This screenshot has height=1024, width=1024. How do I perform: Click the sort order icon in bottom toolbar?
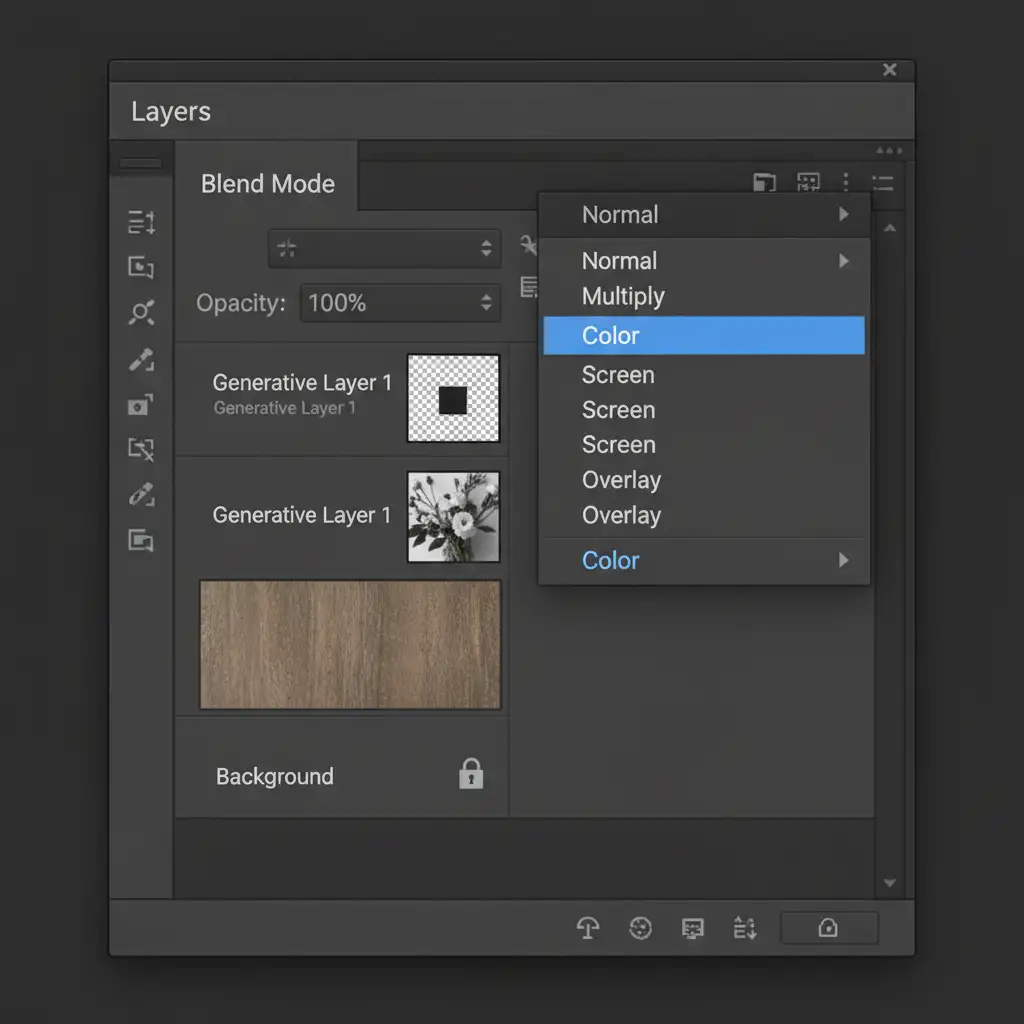[x=745, y=928]
